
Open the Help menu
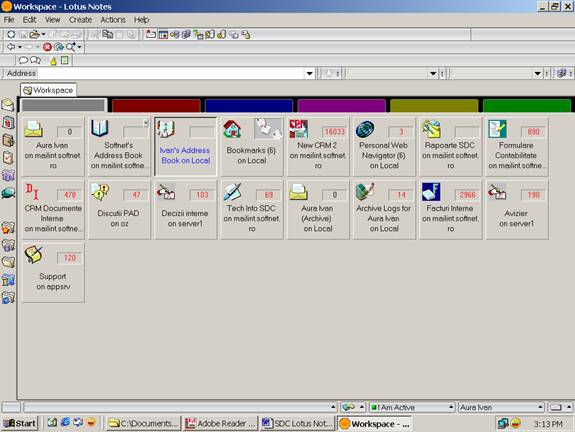click(141, 20)
